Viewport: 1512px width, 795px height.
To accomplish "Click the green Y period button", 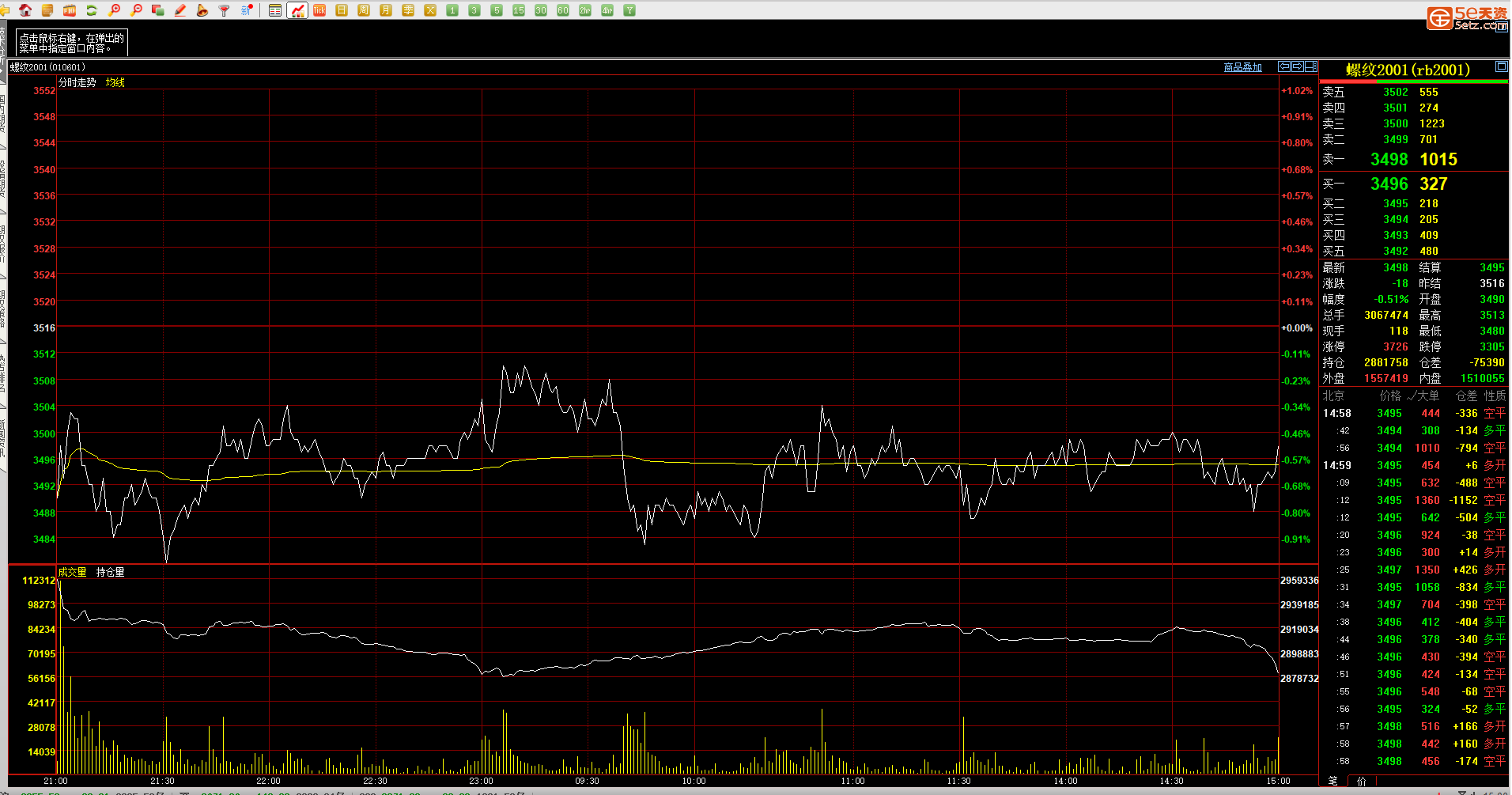I will [x=629, y=10].
